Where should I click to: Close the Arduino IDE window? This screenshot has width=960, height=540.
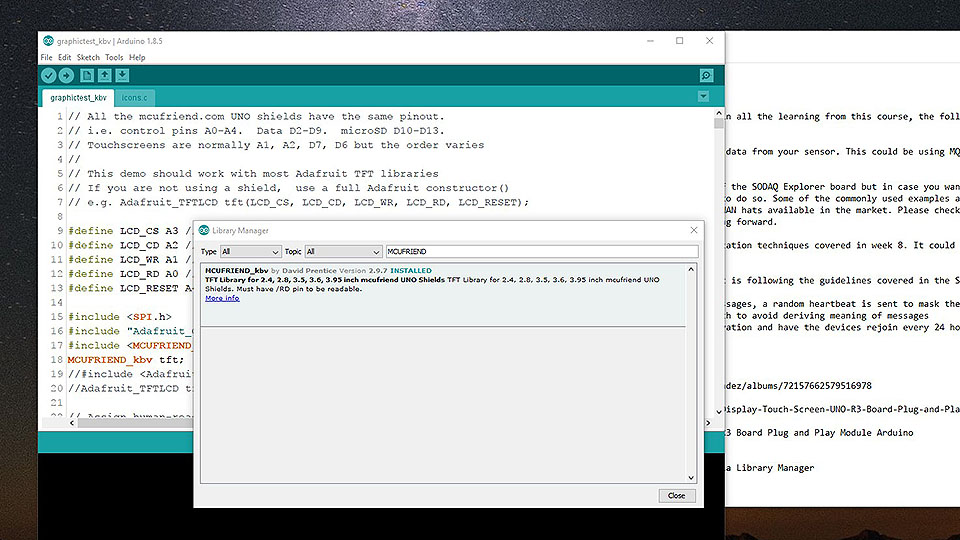709,41
